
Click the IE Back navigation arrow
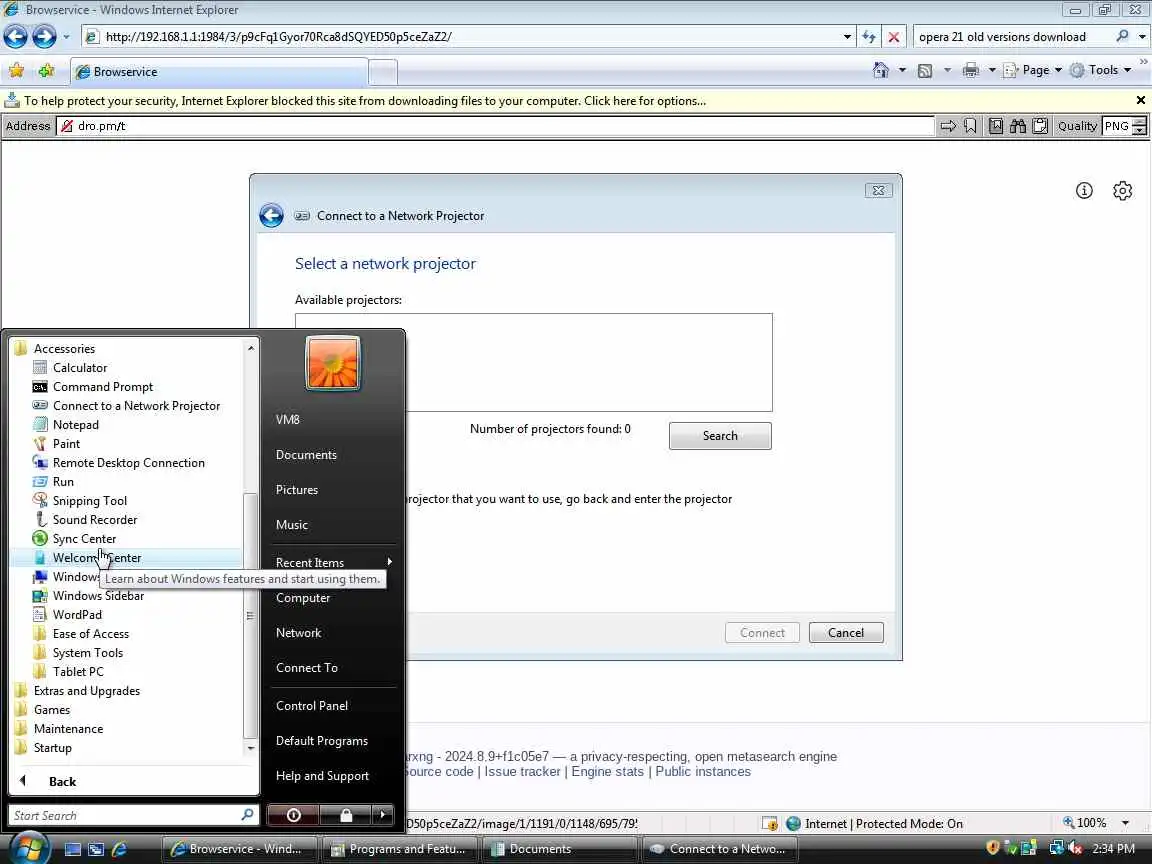pyautogui.click(x=15, y=36)
